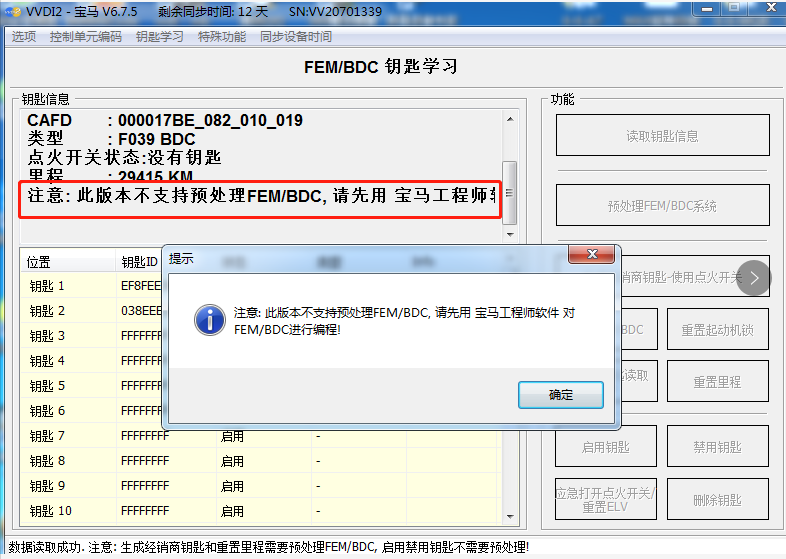Image resolution: width=786 pixels, height=559 pixels.
Task: Select the 钥匙 1 row
Action: tap(93, 286)
